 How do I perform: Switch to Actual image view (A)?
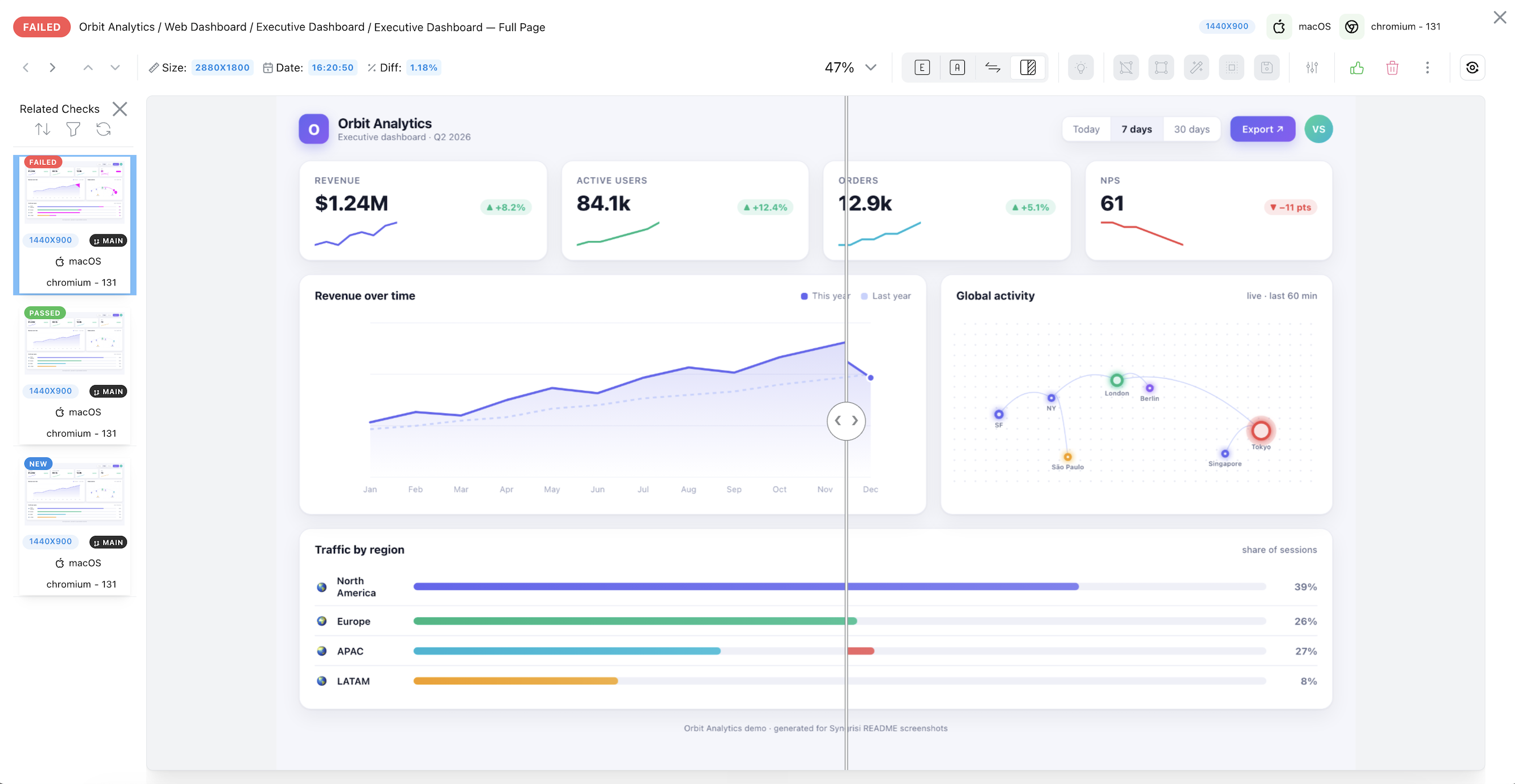[957, 67]
